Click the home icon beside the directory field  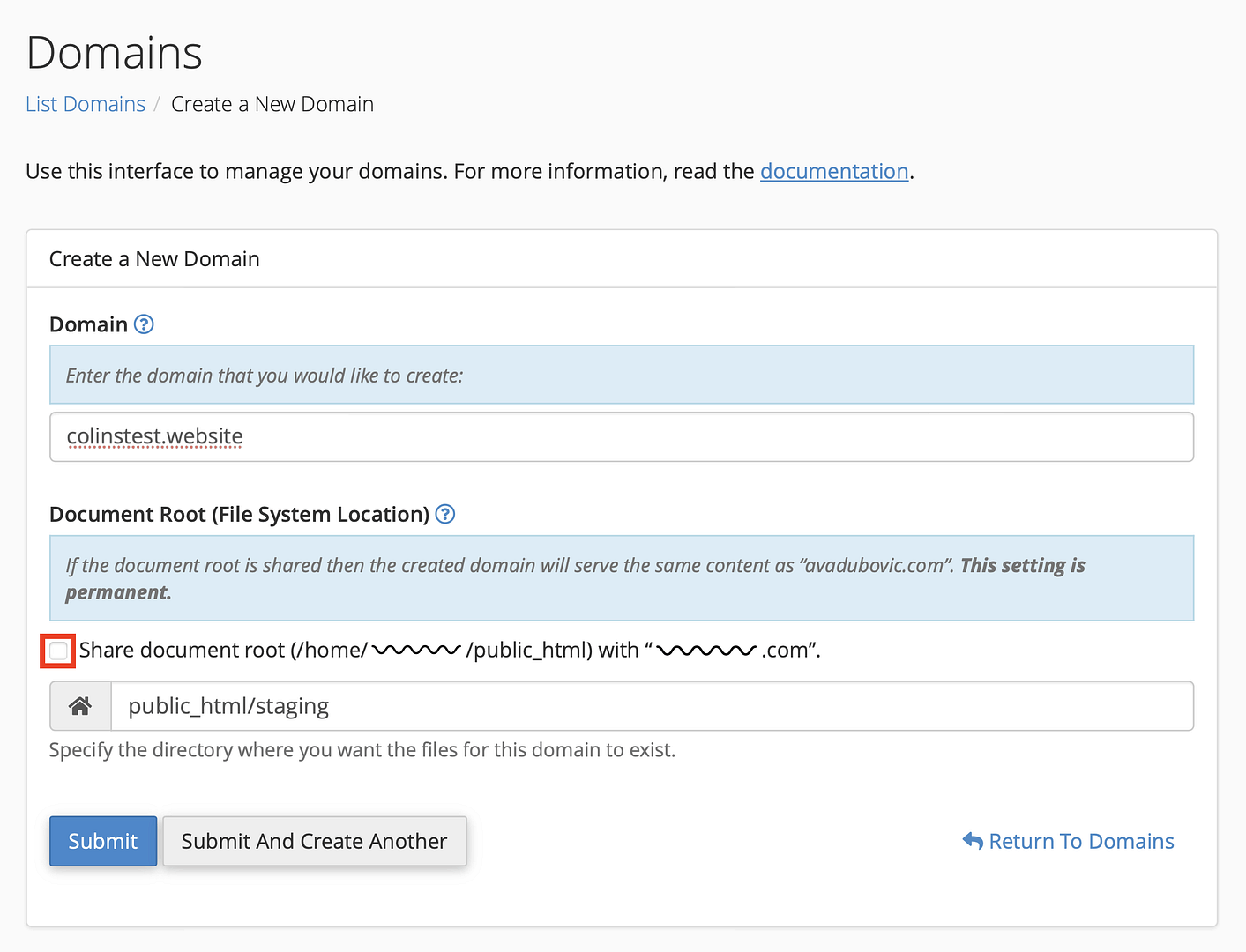(79, 705)
